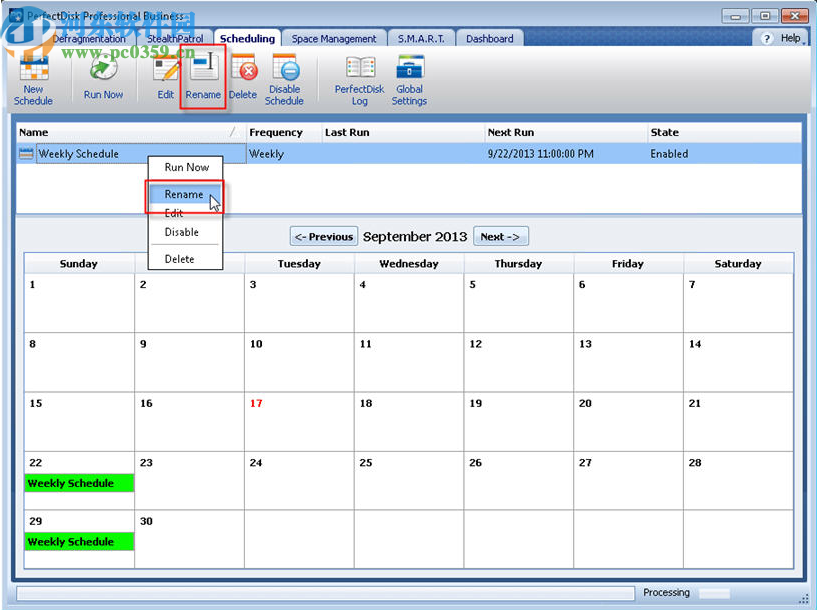Click the Edit schedule toolbar icon
The height and width of the screenshot is (610, 817).
pos(164,80)
